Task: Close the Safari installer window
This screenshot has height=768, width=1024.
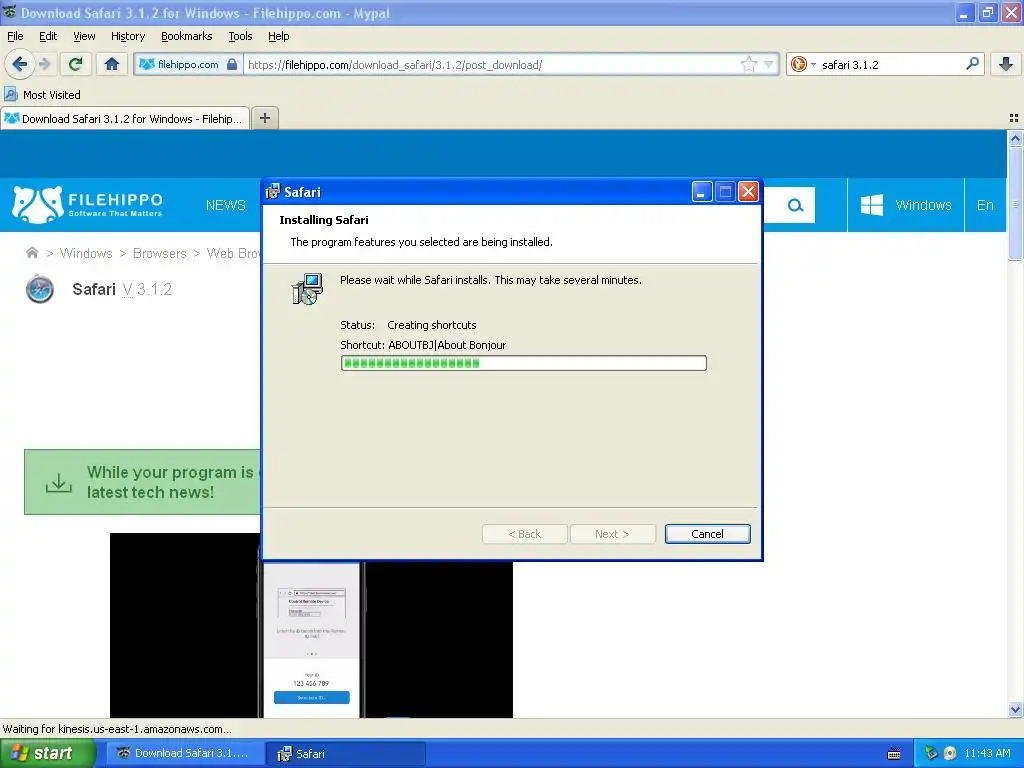Action: (x=748, y=191)
